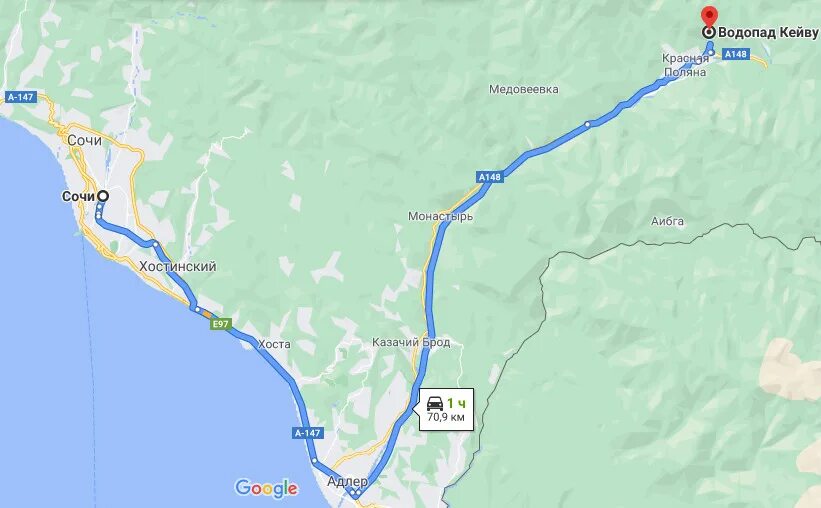The height and width of the screenshot is (508, 821).
Task: Click the A-147 road shield near Адлер
Action: [307, 433]
